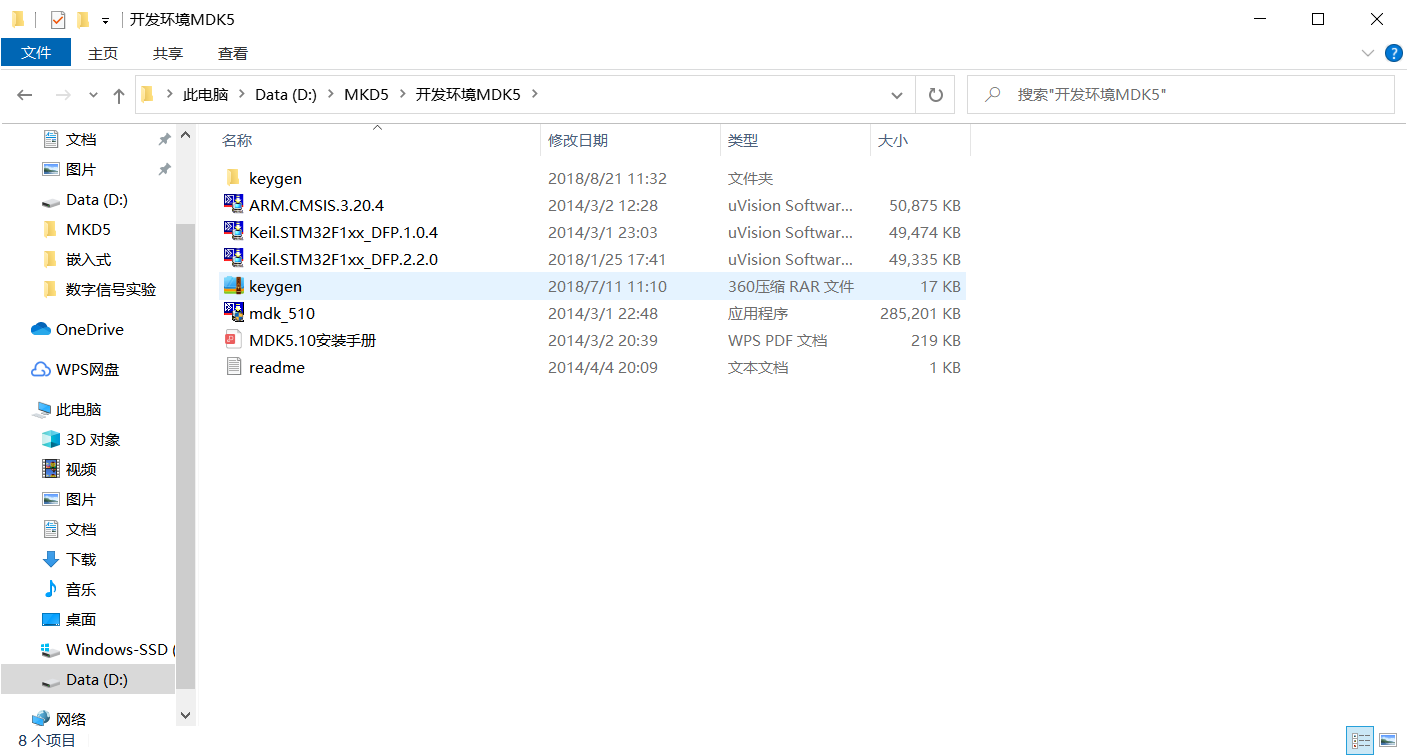Image resolution: width=1408 pixels, height=756 pixels.
Task: Switch to details view
Action: 1360,739
